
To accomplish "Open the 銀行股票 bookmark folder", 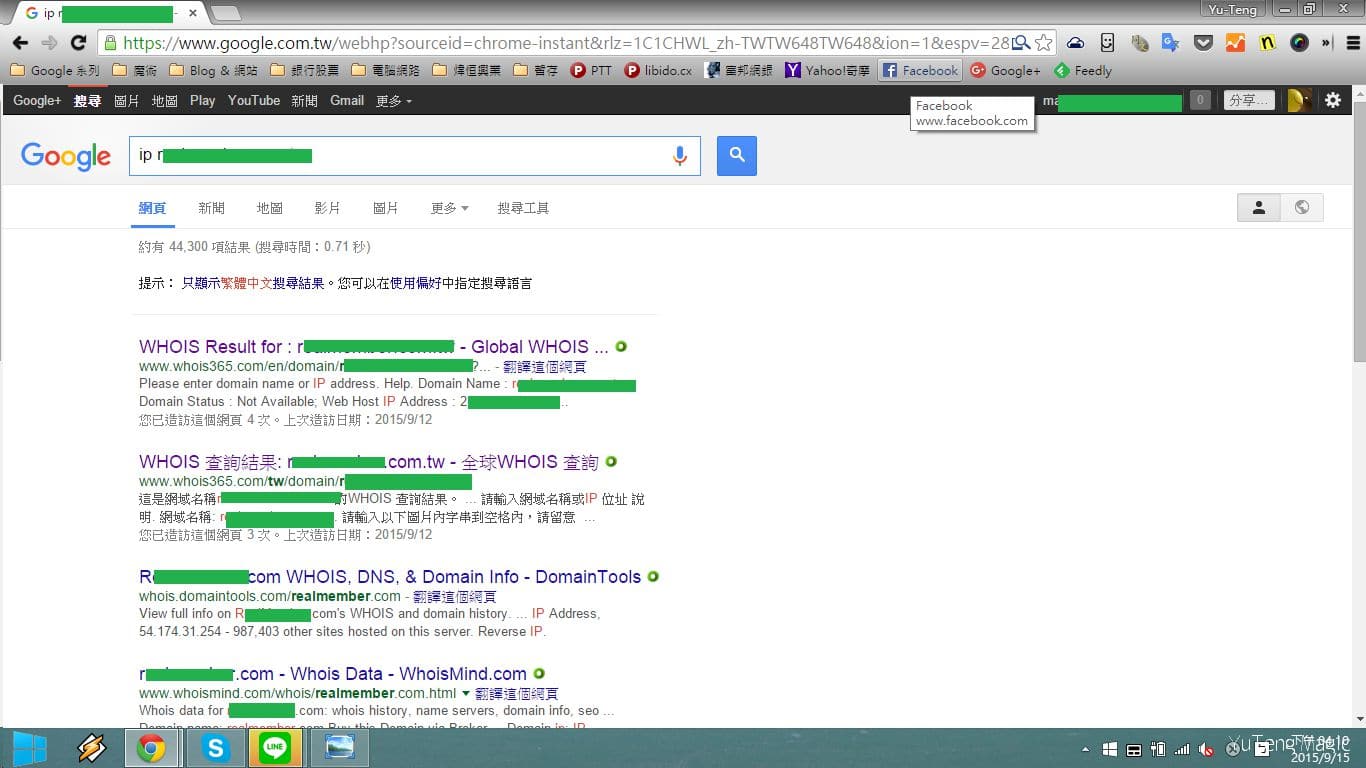I will coord(304,71).
